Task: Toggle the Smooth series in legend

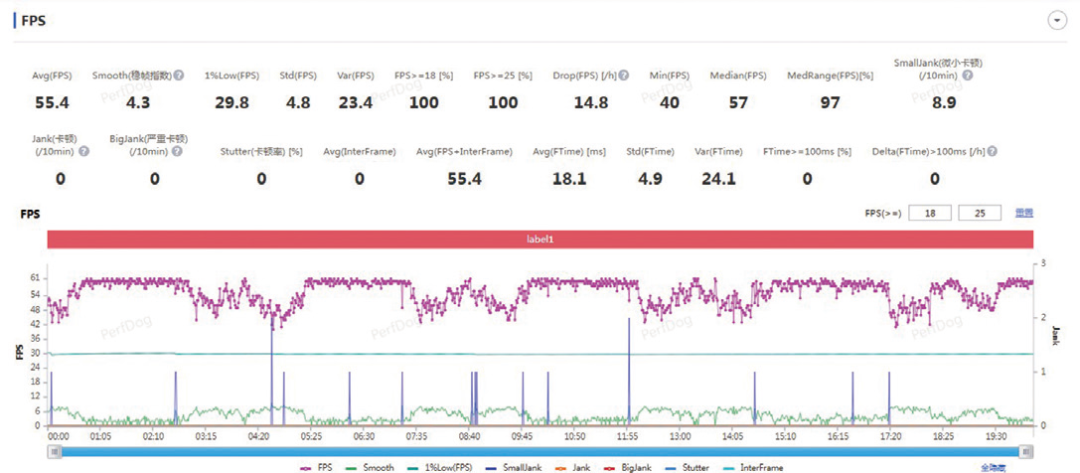Action: pos(371,467)
